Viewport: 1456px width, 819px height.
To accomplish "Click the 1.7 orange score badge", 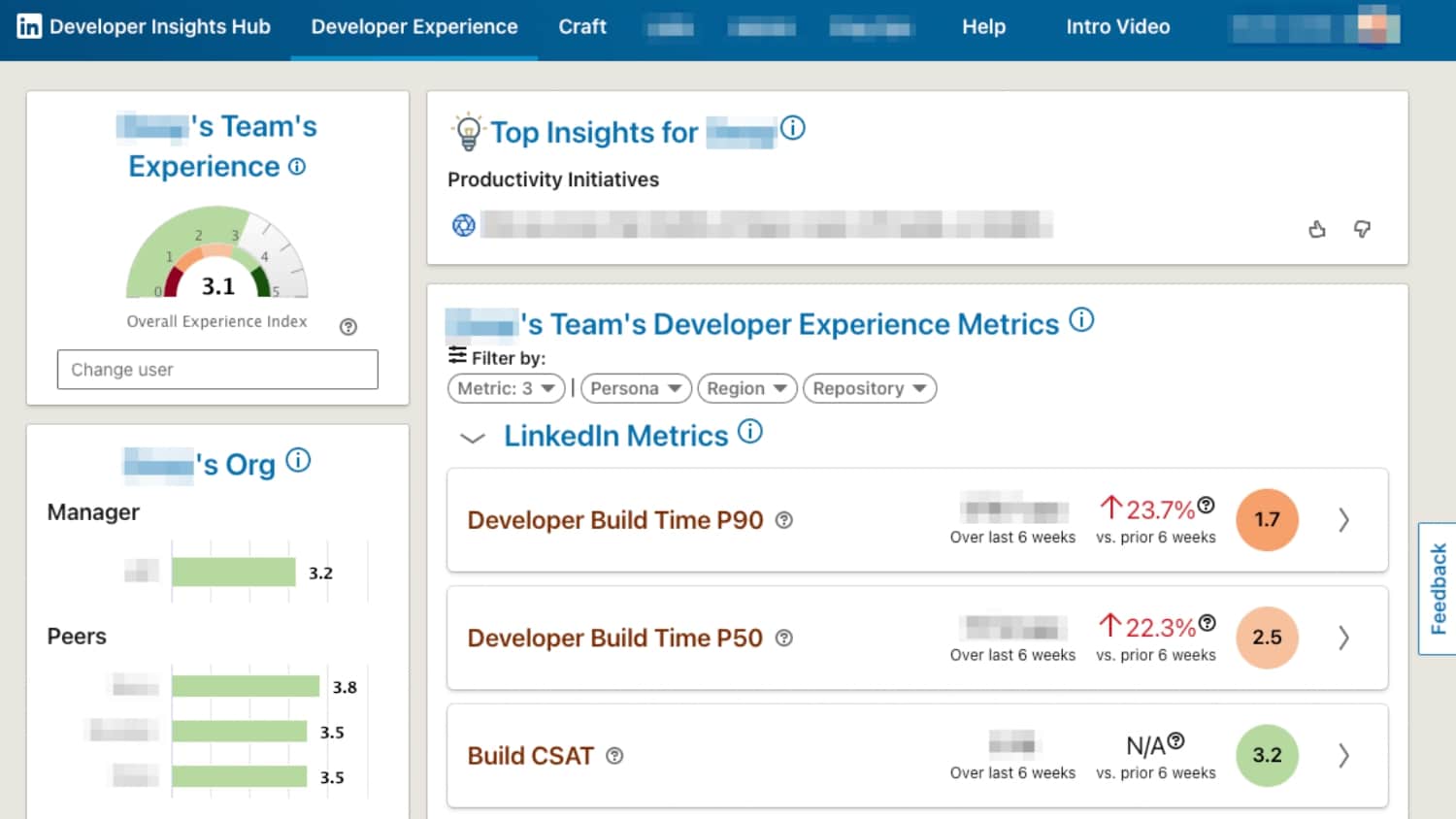I will tap(1267, 520).
